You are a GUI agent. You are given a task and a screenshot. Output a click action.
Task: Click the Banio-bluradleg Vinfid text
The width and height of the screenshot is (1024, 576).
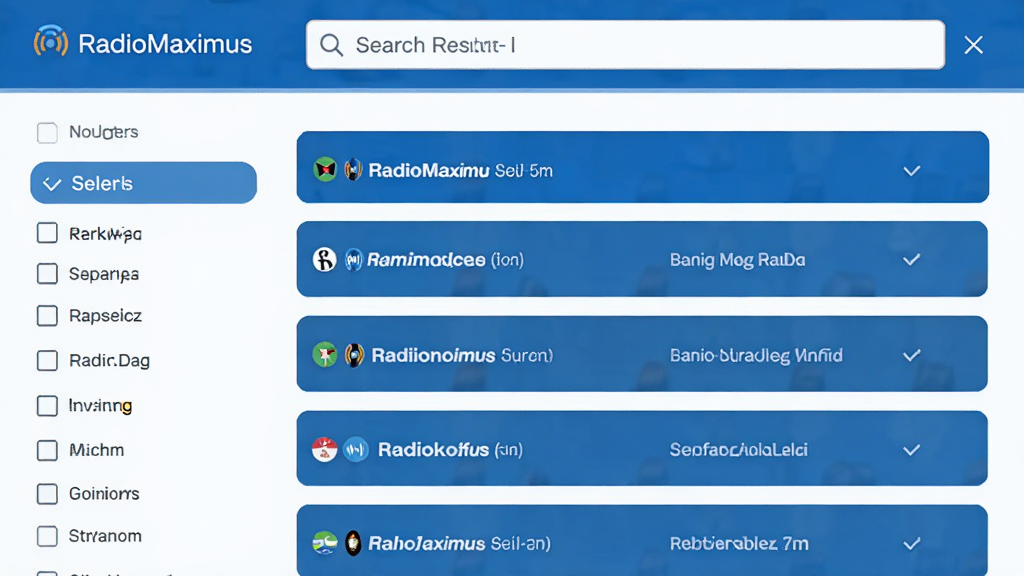(756, 355)
